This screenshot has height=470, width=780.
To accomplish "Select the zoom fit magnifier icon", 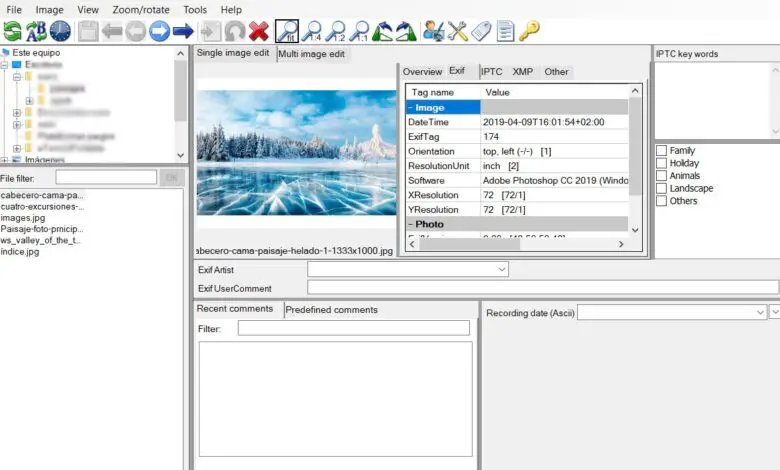I will coord(287,31).
